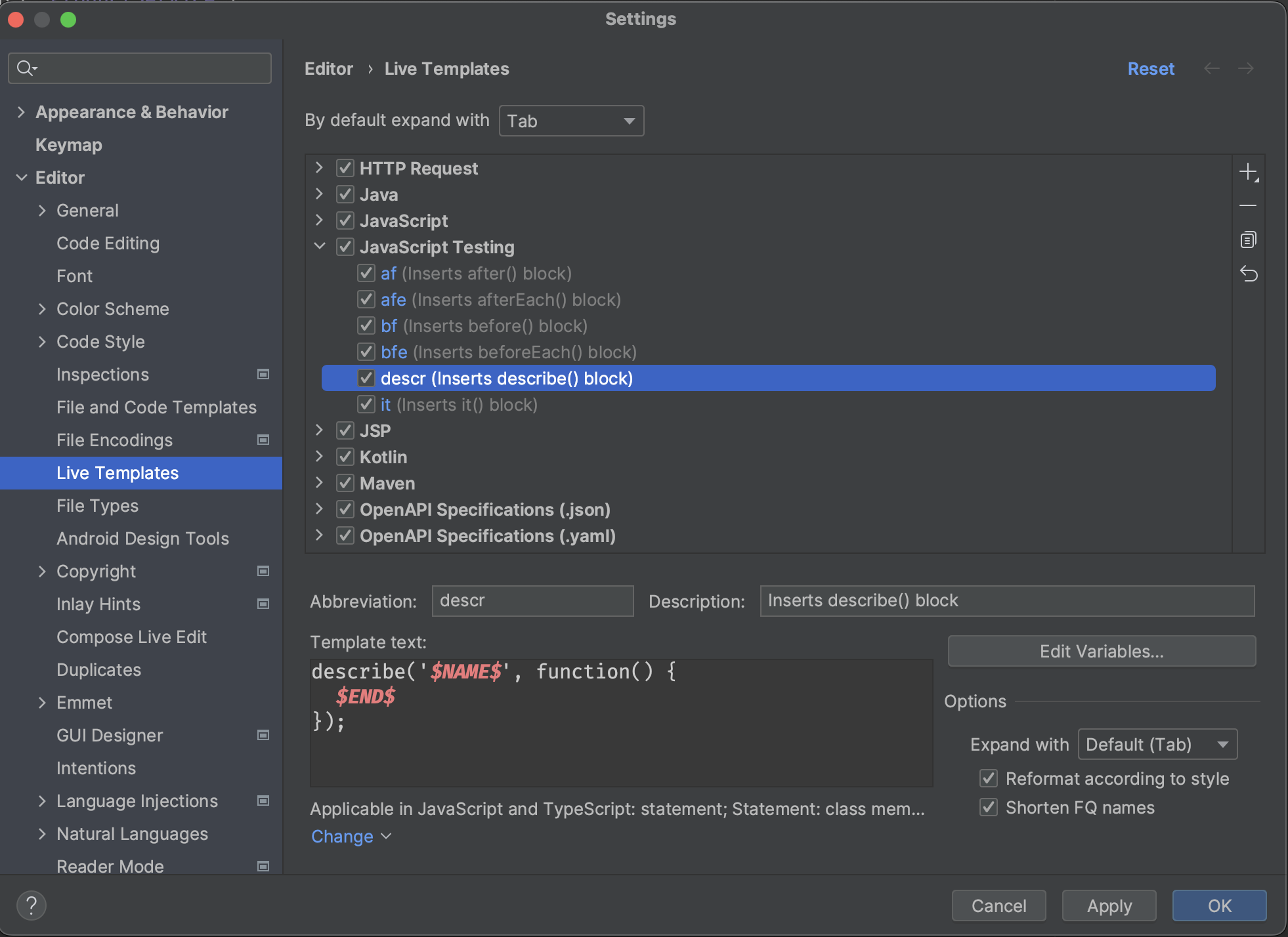The width and height of the screenshot is (1288, 937).
Task: Click the Remove template minus icon
Action: pyautogui.click(x=1248, y=206)
